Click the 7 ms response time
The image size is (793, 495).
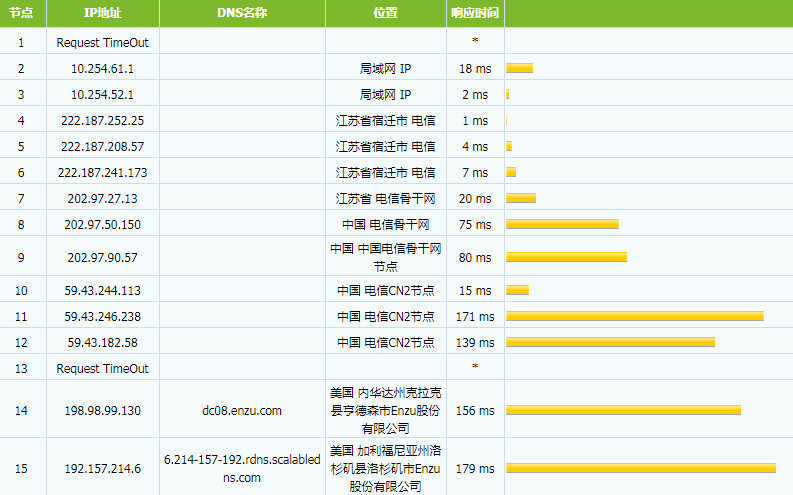pyautogui.click(x=475, y=173)
